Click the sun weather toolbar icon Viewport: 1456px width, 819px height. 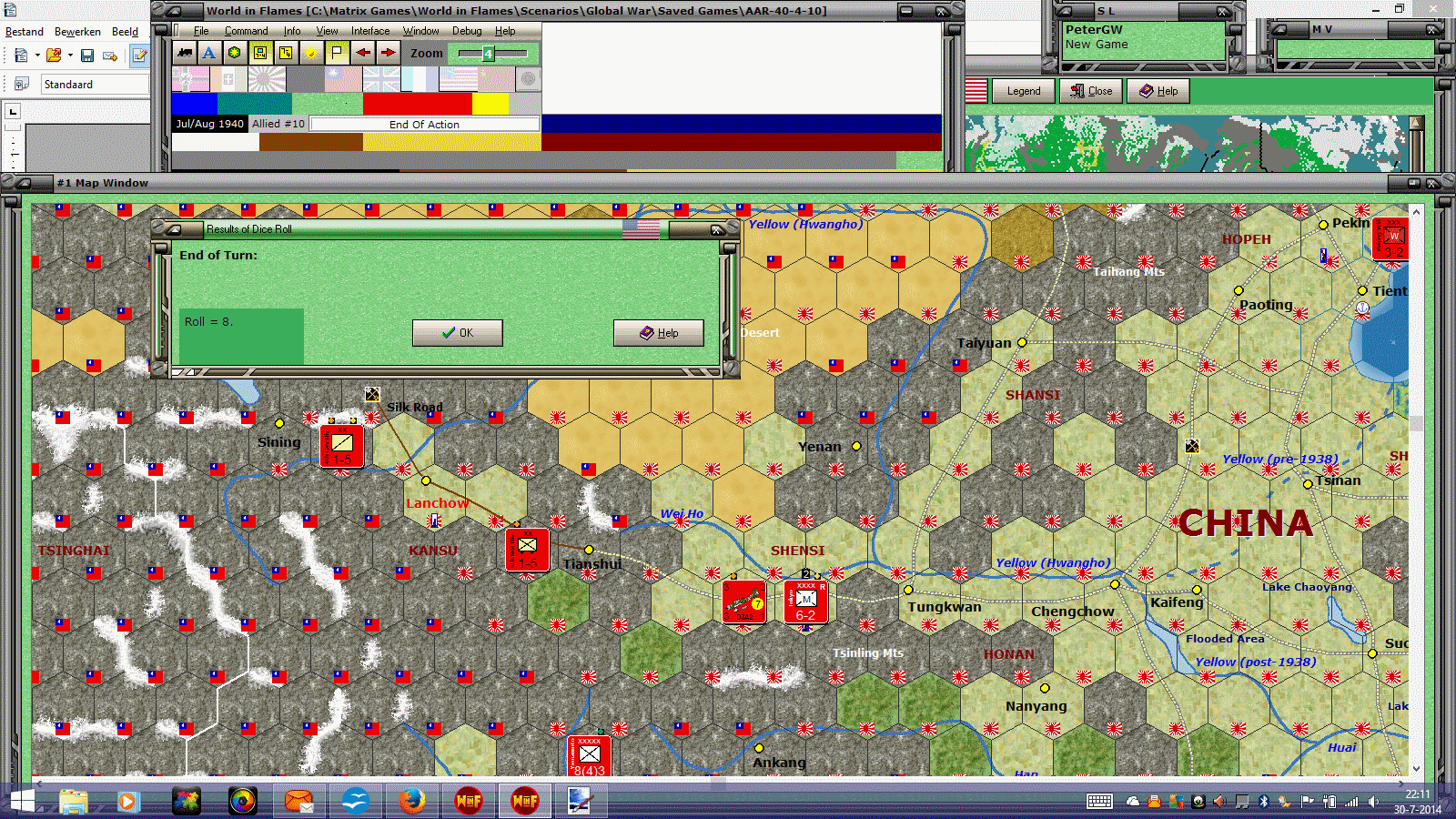310,53
